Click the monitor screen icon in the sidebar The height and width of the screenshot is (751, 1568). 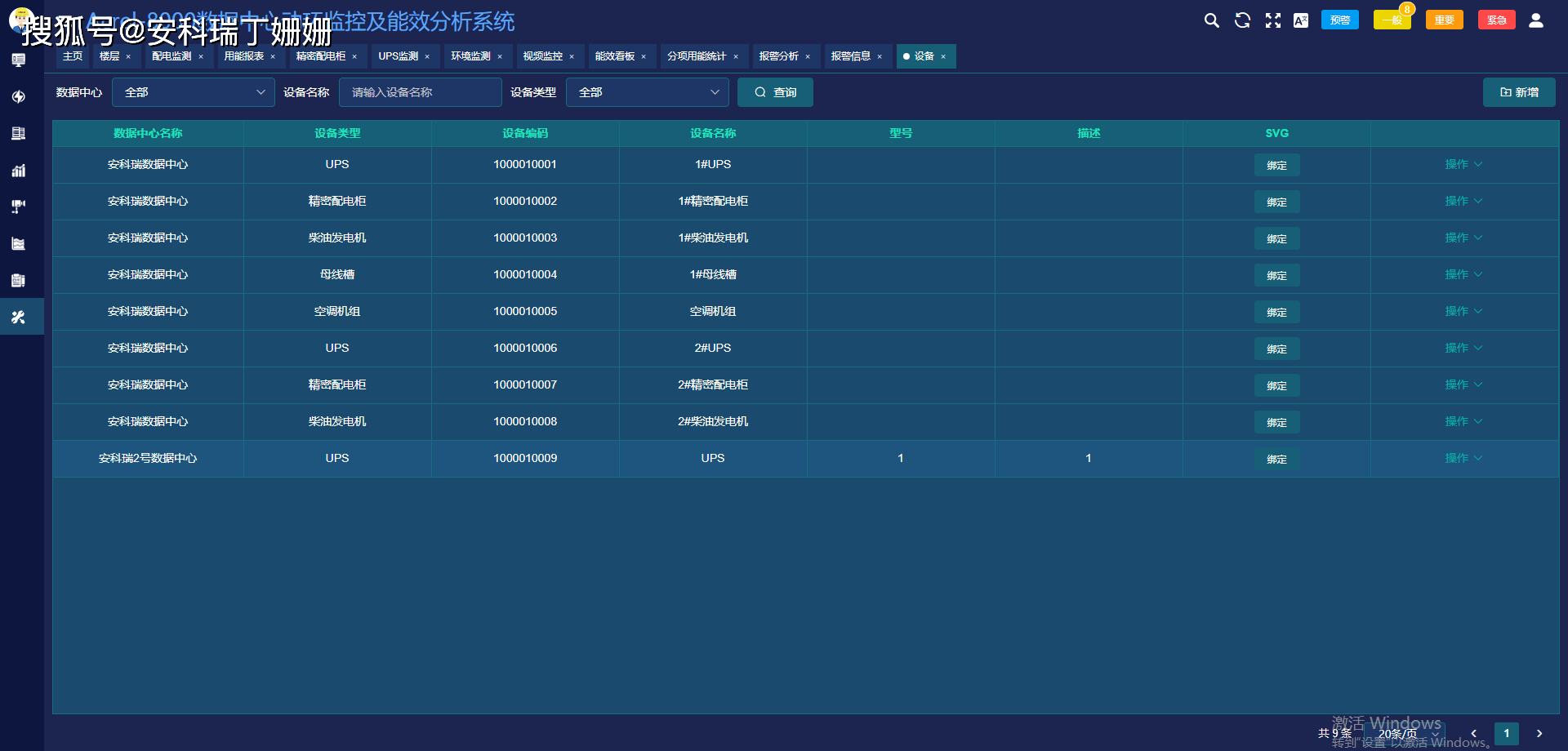[x=19, y=60]
